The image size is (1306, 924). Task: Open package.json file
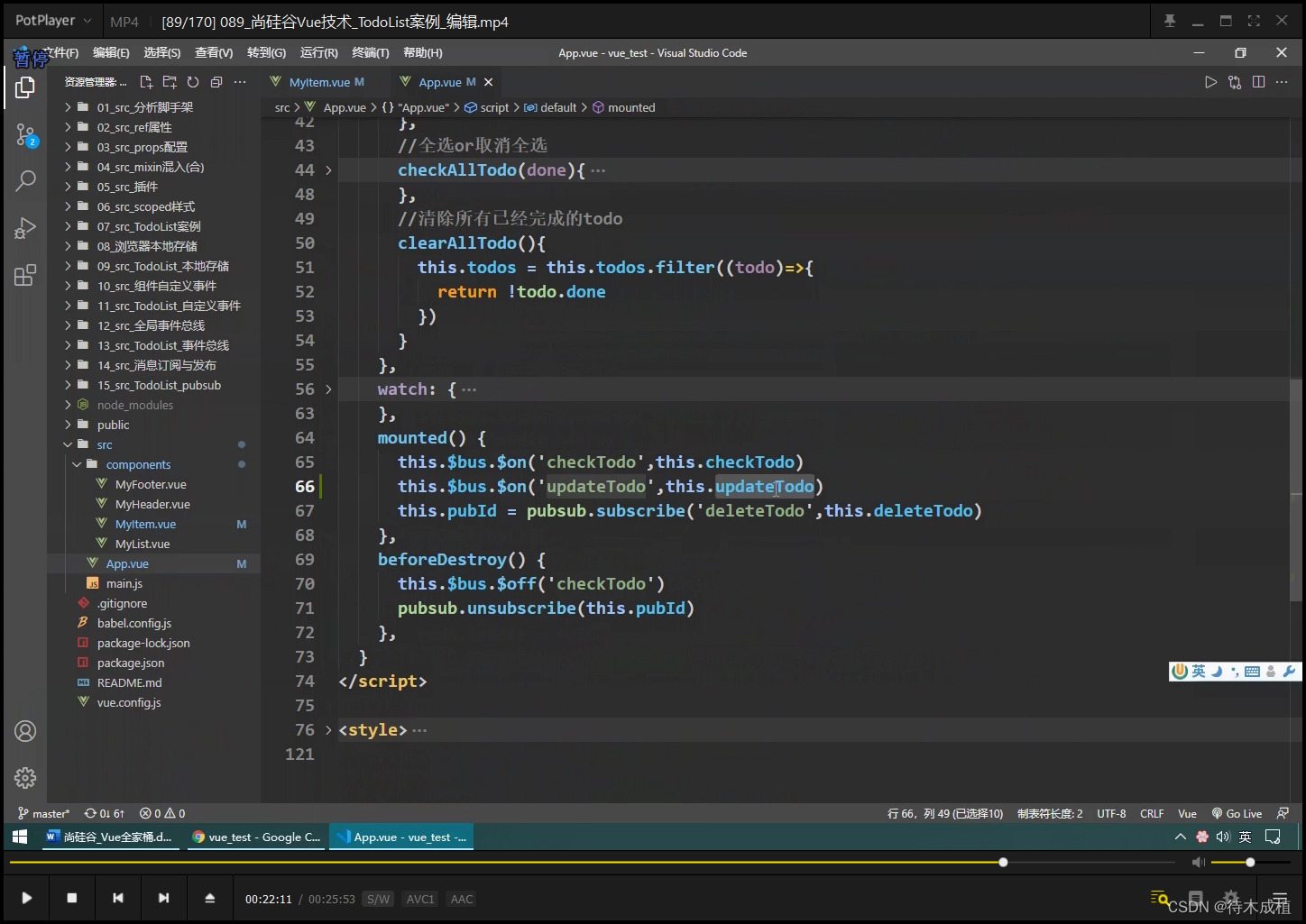tap(131, 663)
